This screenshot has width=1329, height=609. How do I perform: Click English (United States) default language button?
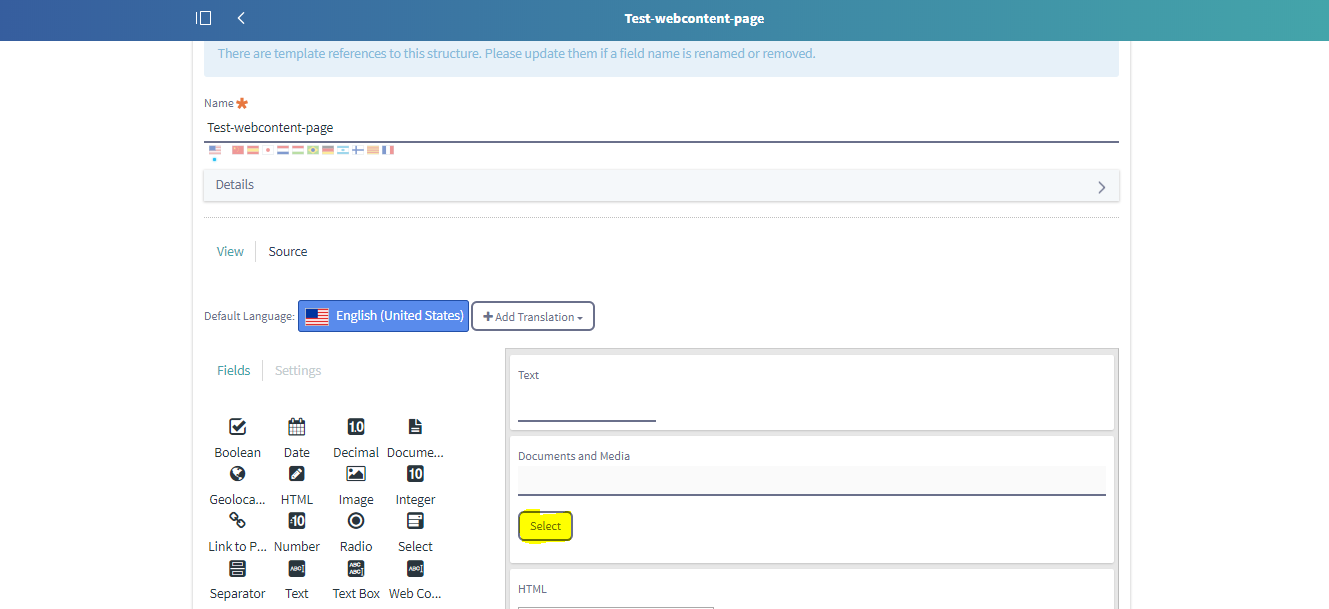point(384,316)
